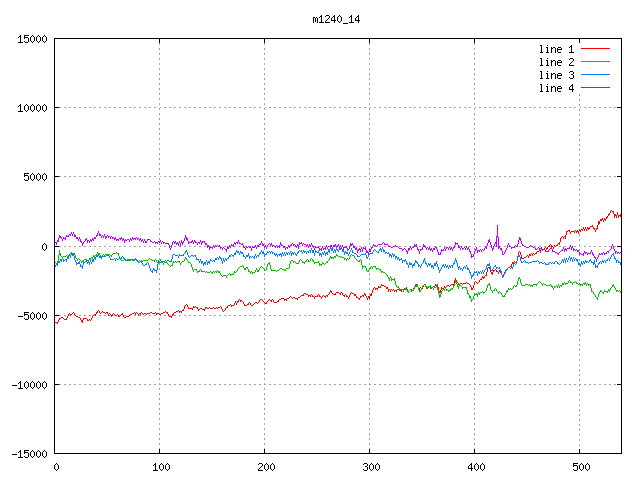Click the 'line 3' legend label
640x480 pixels.
point(556,75)
